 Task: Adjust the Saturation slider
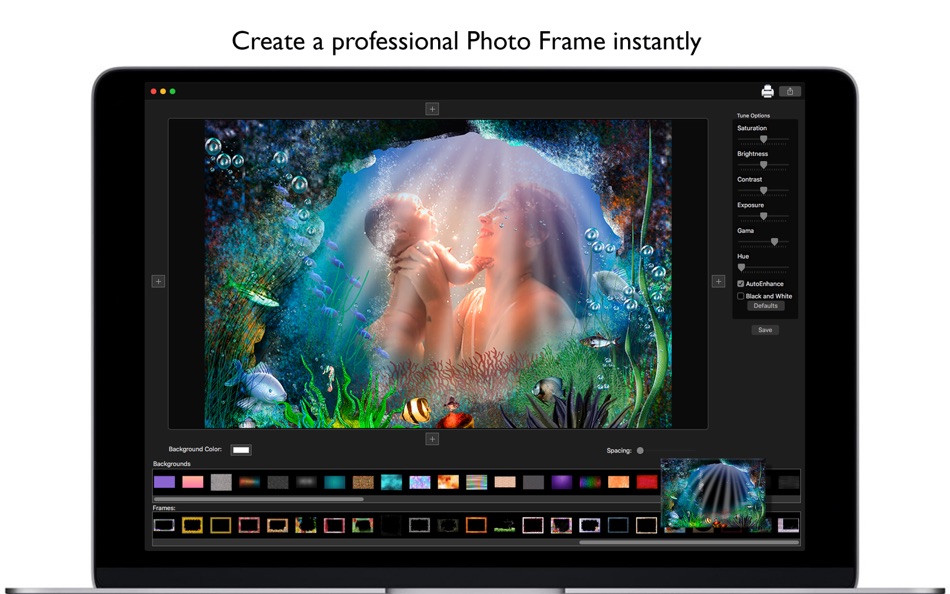(763, 139)
